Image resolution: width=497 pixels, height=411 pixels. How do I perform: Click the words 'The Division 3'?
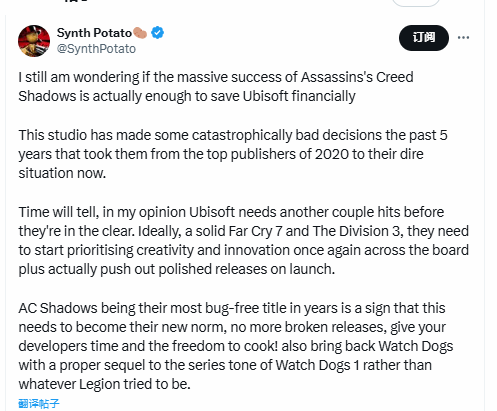[356, 231]
